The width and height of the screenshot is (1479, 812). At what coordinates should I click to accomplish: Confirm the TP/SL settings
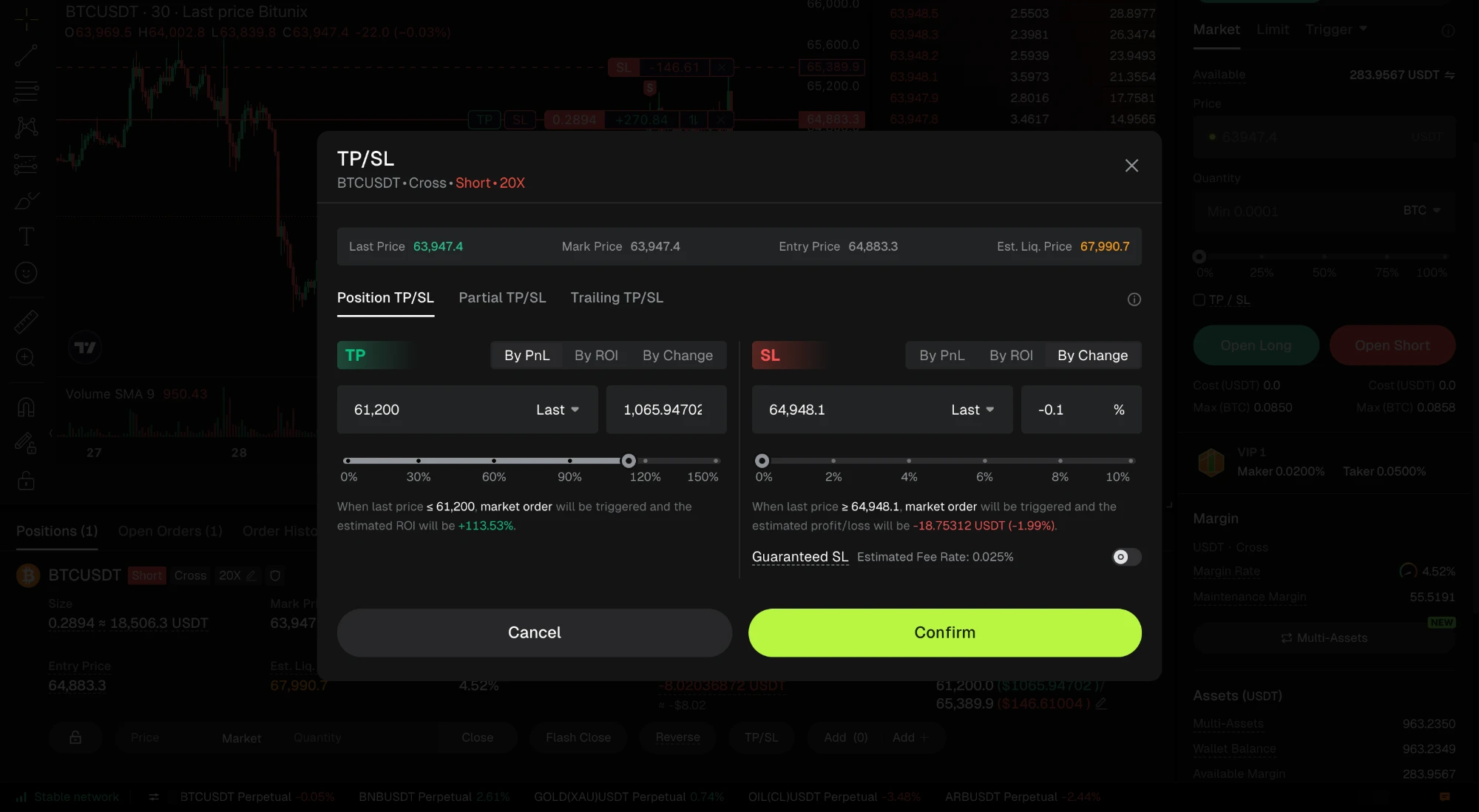944,633
